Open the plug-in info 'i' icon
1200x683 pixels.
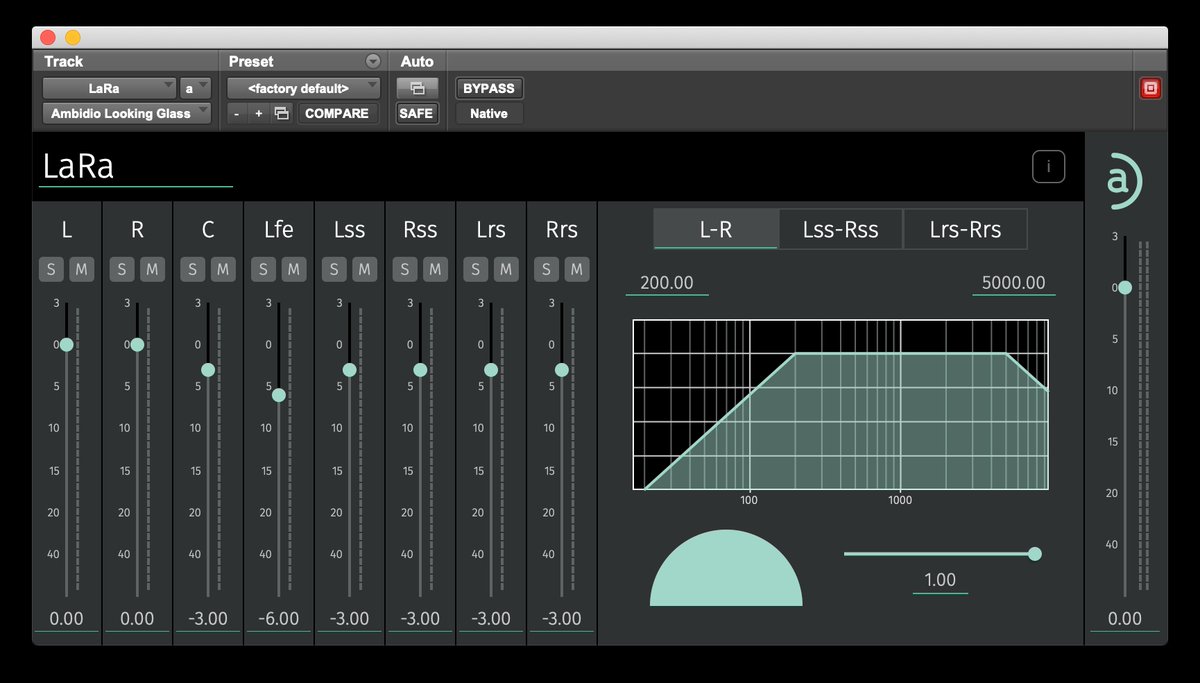(x=1048, y=166)
